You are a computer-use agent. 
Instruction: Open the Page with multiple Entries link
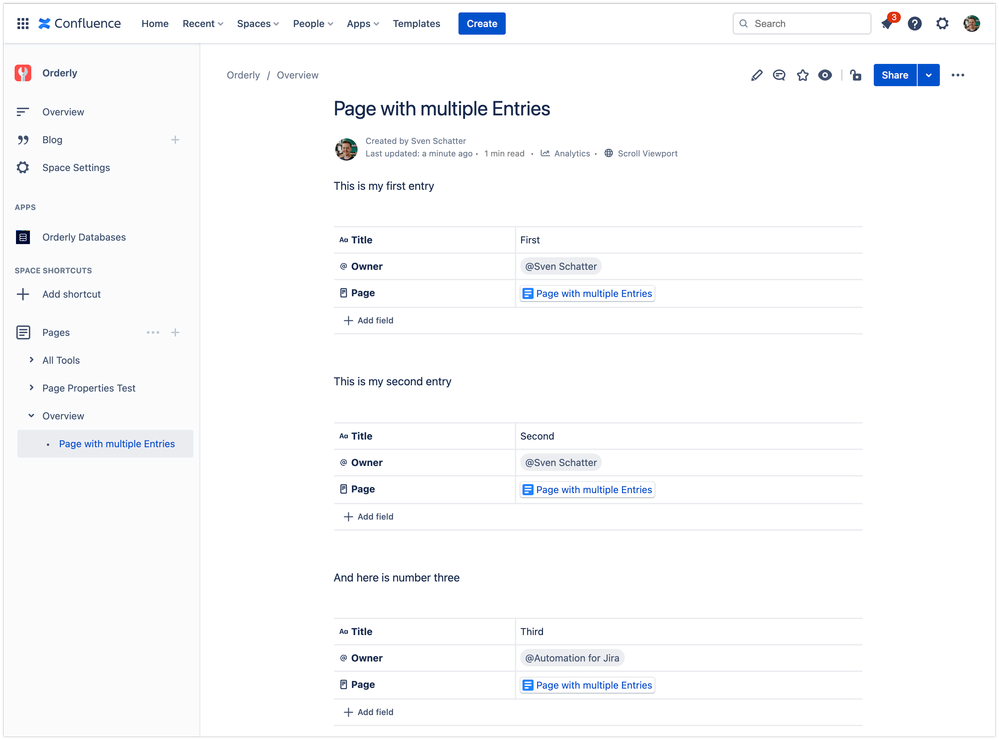click(x=117, y=443)
